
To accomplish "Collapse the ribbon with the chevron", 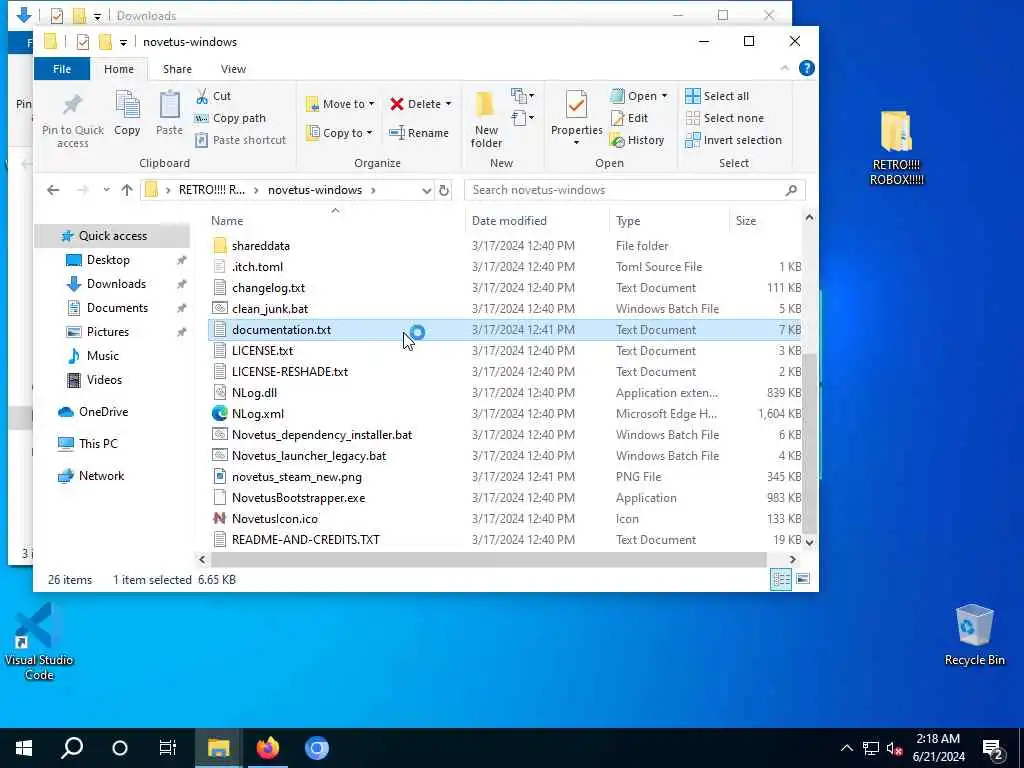I will 785,69.
